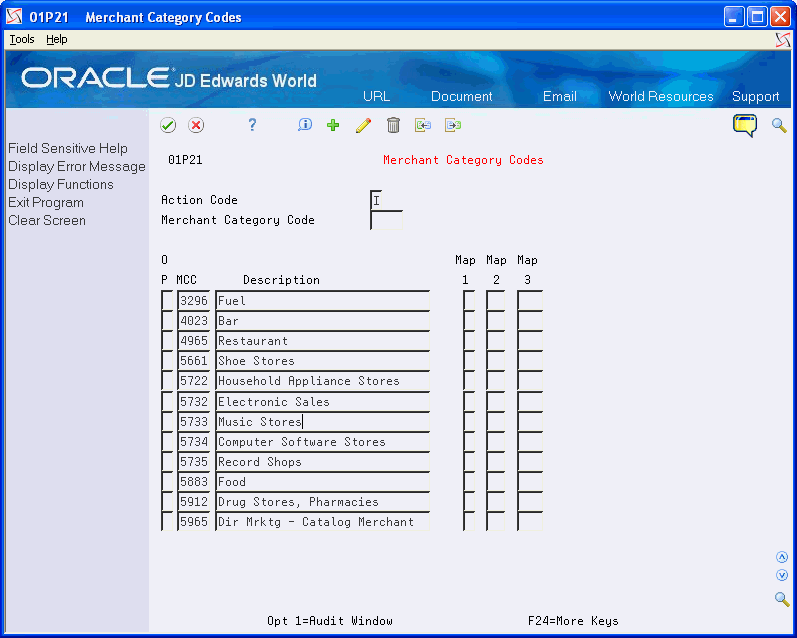Screen dimensions: 797x638
Task: Click the Document link in banner
Action: point(462,96)
